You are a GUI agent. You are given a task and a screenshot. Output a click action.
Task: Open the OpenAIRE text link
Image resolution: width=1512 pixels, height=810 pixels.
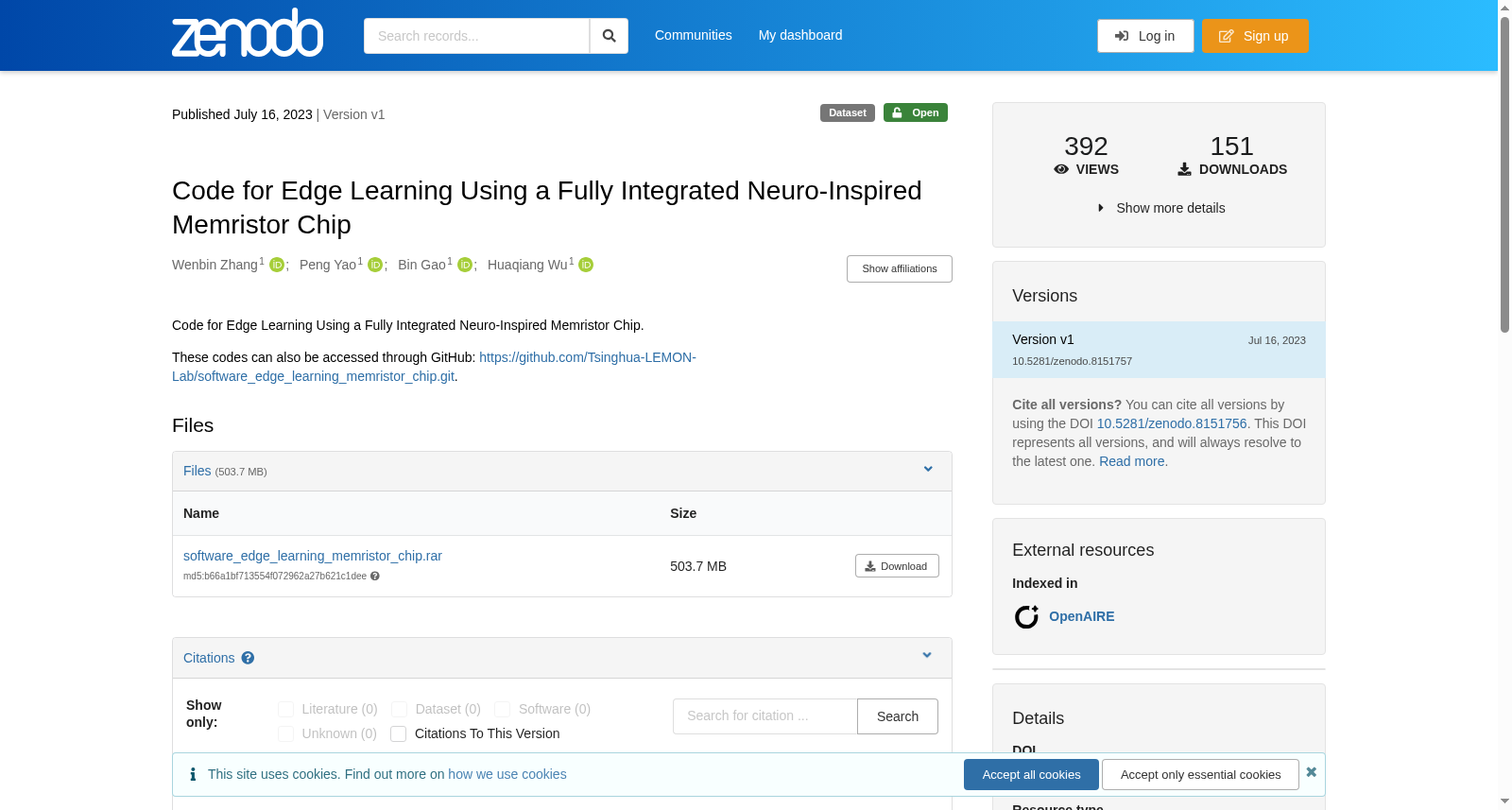click(x=1082, y=616)
